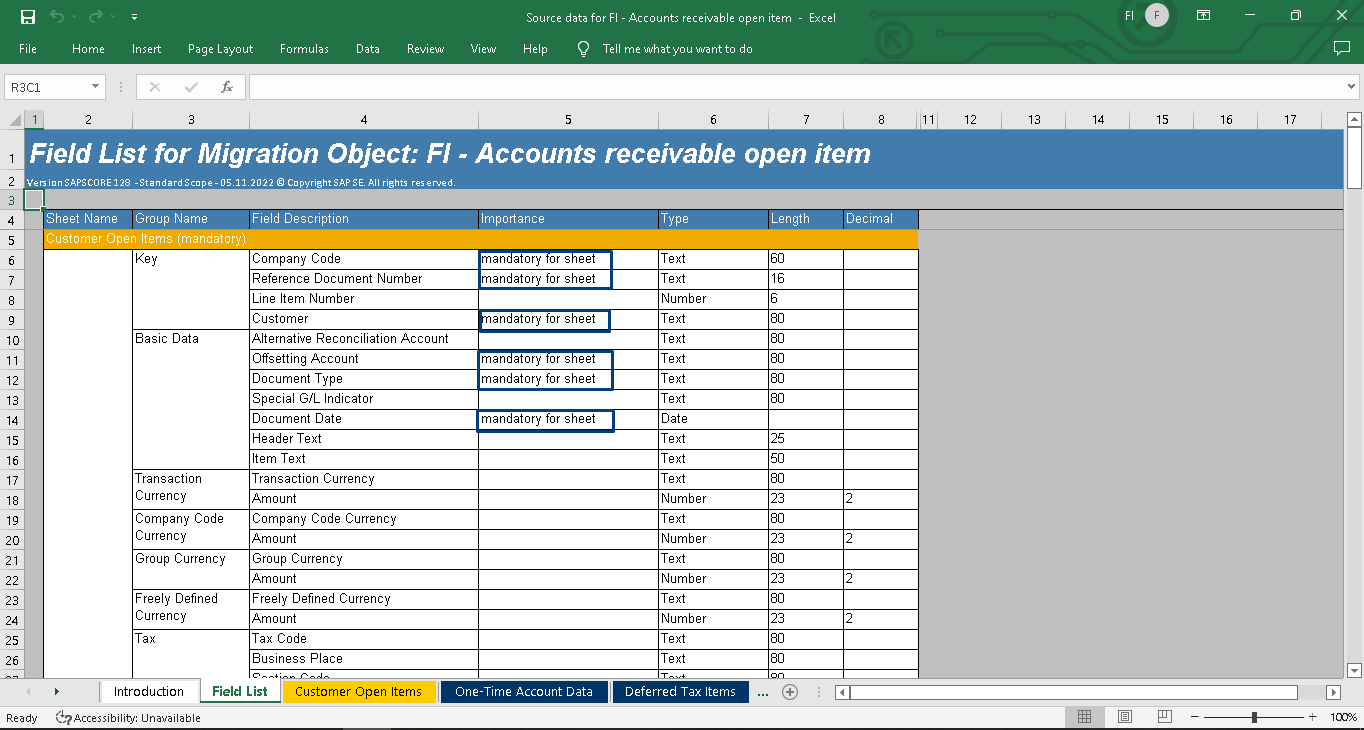Open the Data ribbon tab

point(367,48)
